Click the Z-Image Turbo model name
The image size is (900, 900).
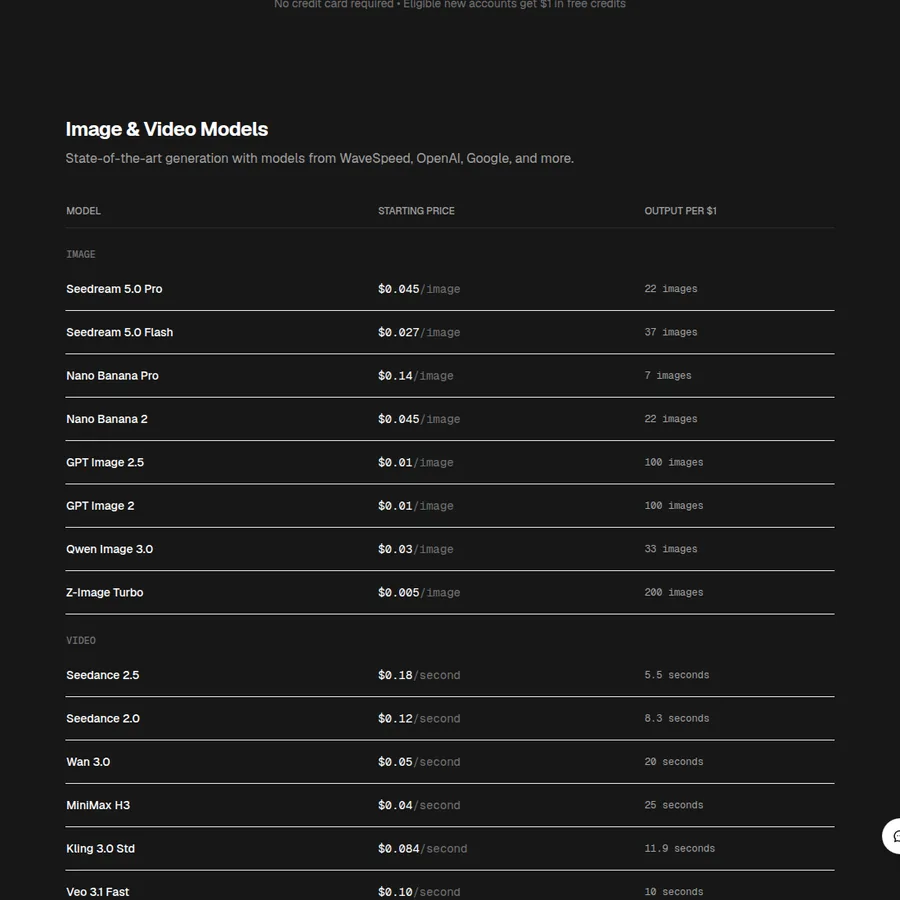104,592
